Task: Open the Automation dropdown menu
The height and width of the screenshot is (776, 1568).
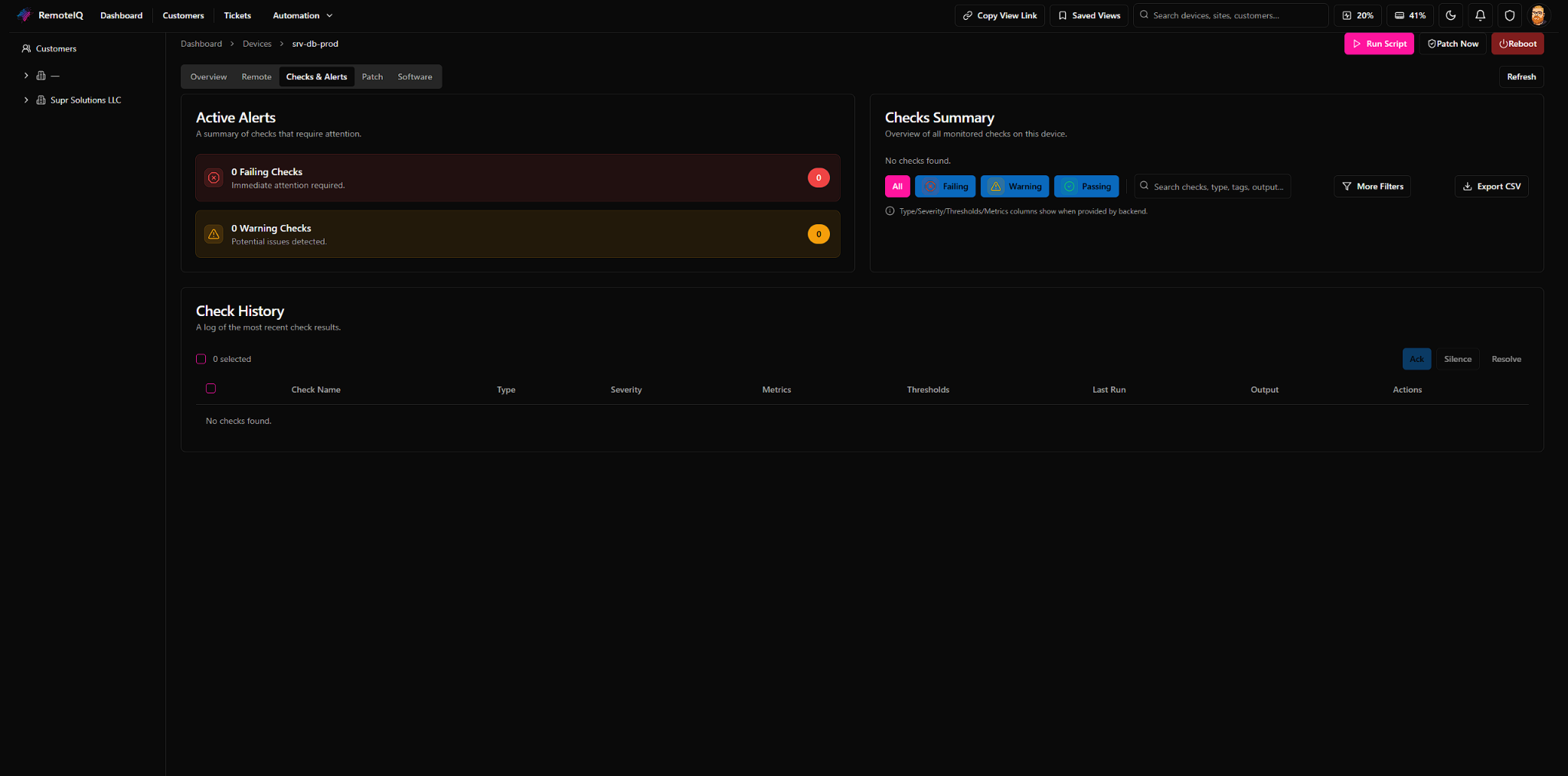Action: (x=302, y=15)
